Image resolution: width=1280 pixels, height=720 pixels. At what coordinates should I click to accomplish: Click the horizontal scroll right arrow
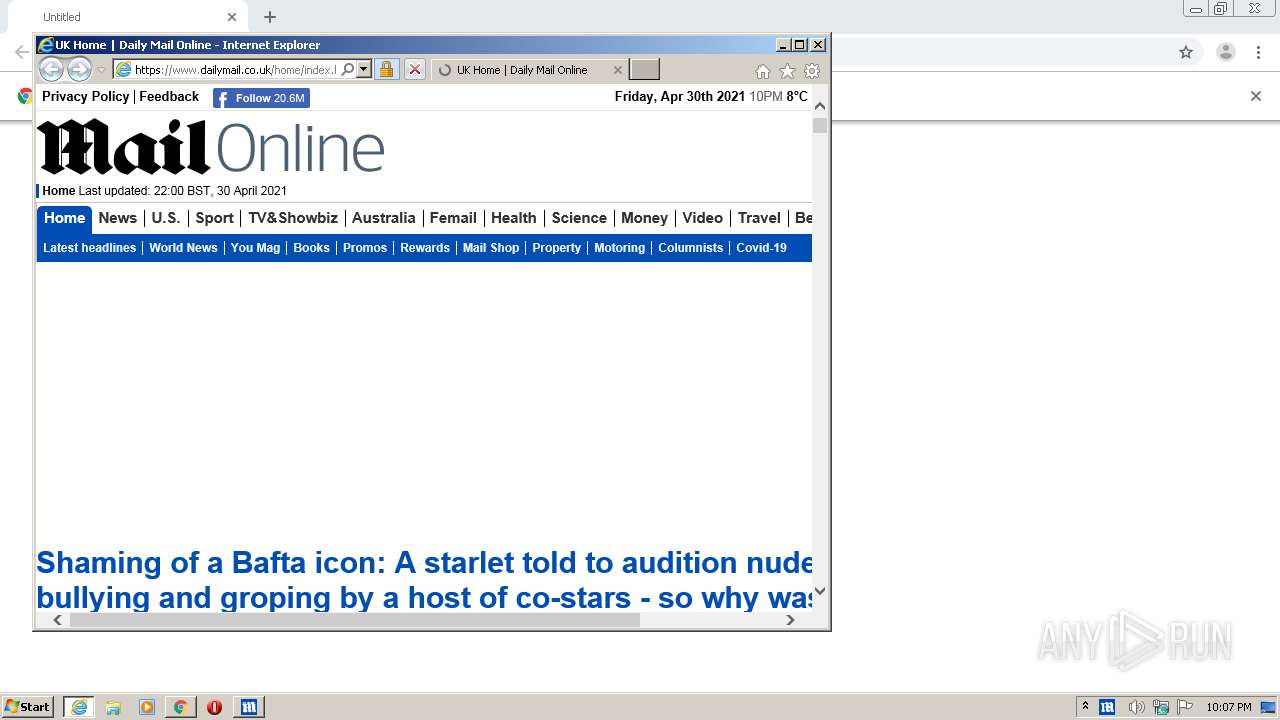[790, 620]
